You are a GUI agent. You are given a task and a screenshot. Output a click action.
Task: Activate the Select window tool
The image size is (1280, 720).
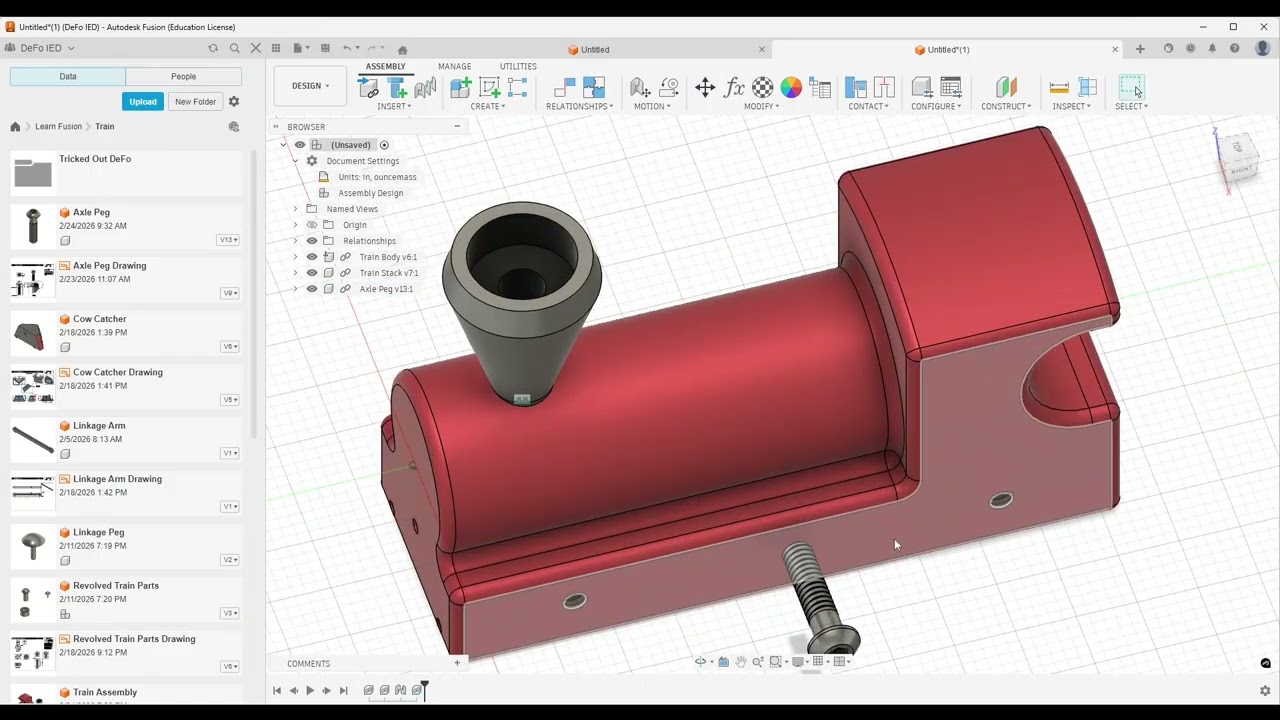point(1131,88)
